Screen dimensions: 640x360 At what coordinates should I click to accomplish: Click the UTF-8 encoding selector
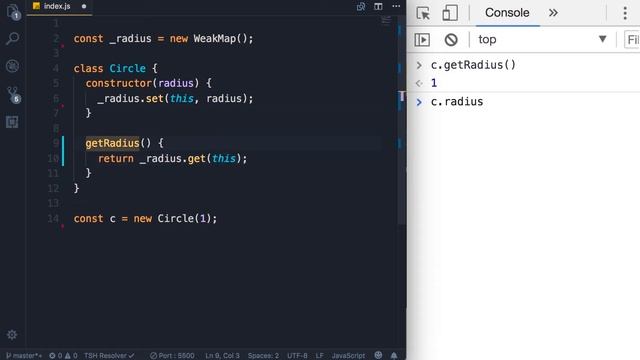tap(297, 356)
